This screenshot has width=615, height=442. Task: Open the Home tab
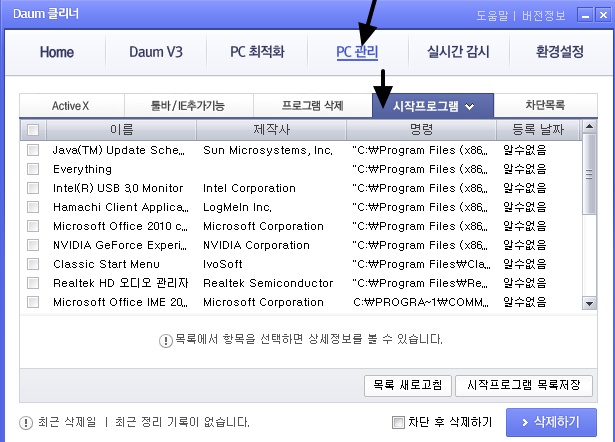[x=56, y=52]
